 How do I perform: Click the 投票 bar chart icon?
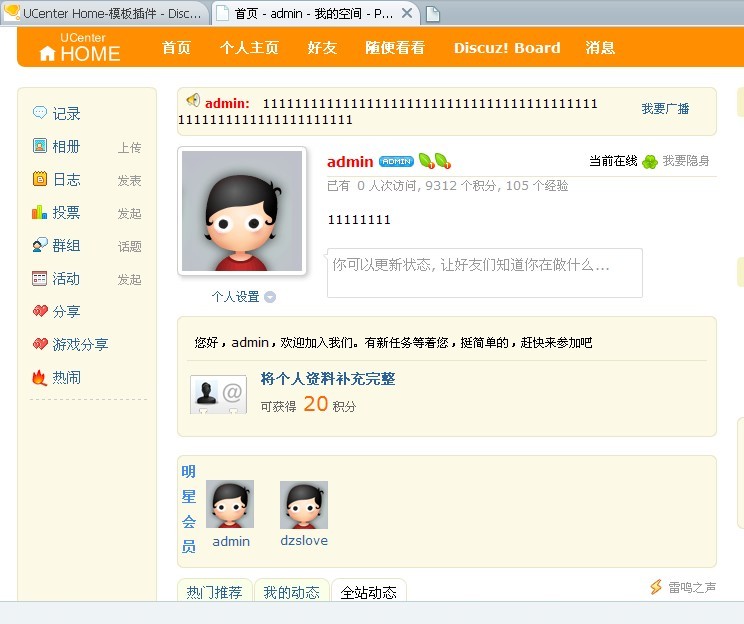point(40,212)
